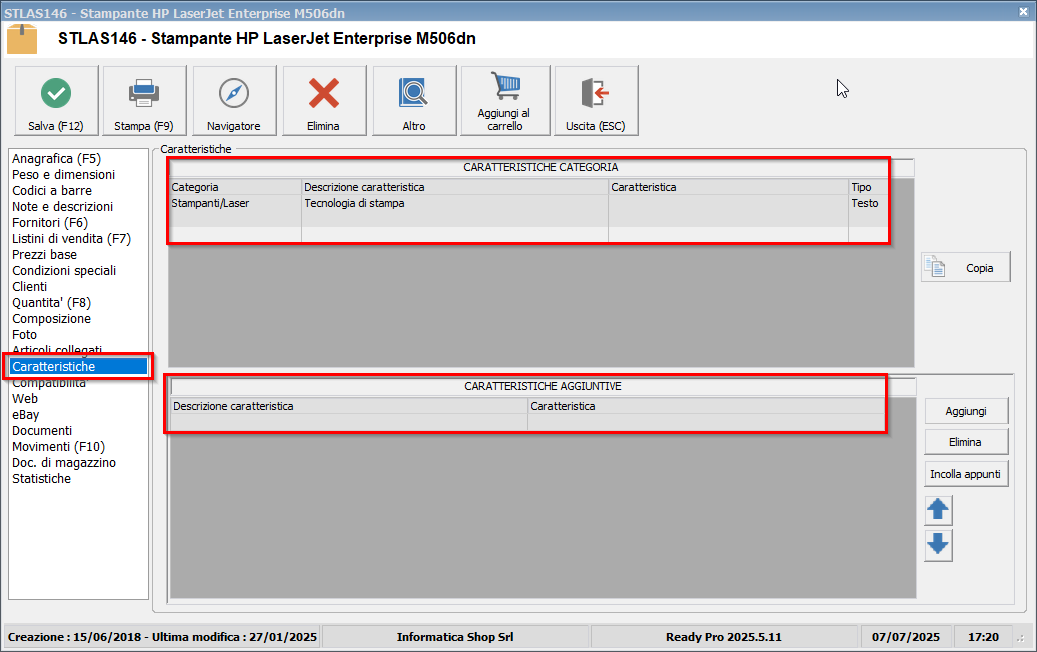1037x652 pixels.
Task: Click the Copia button with the documents icon
Action: (966, 267)
